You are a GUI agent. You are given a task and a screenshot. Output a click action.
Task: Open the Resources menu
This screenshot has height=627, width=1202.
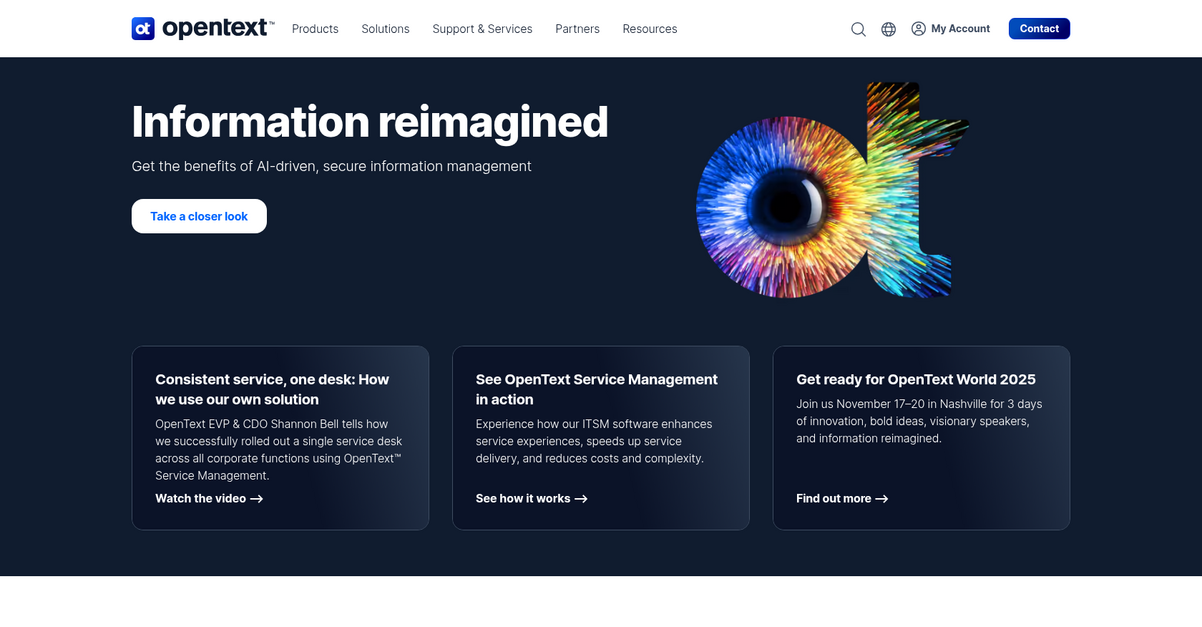(x=650, y=29)
